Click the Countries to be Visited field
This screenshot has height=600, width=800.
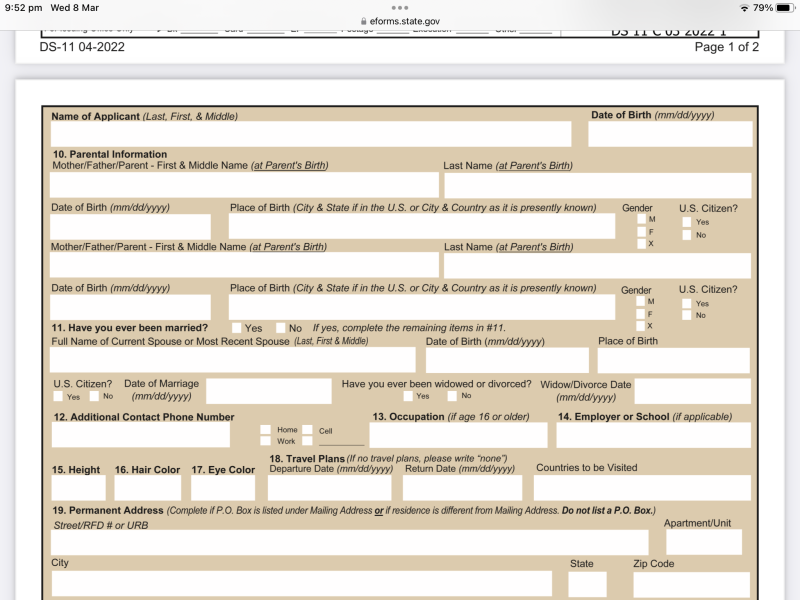coord(641,488)
